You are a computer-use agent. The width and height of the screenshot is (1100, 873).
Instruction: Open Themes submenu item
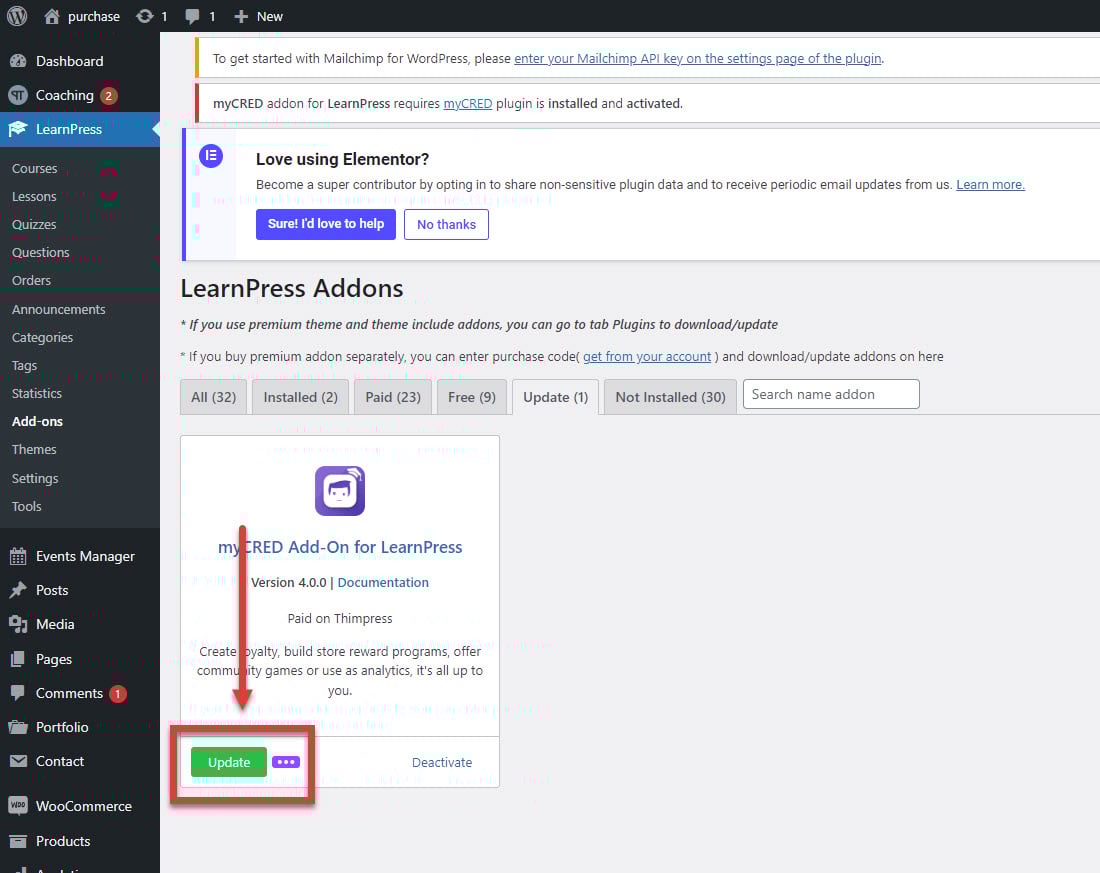coord(34,449)
